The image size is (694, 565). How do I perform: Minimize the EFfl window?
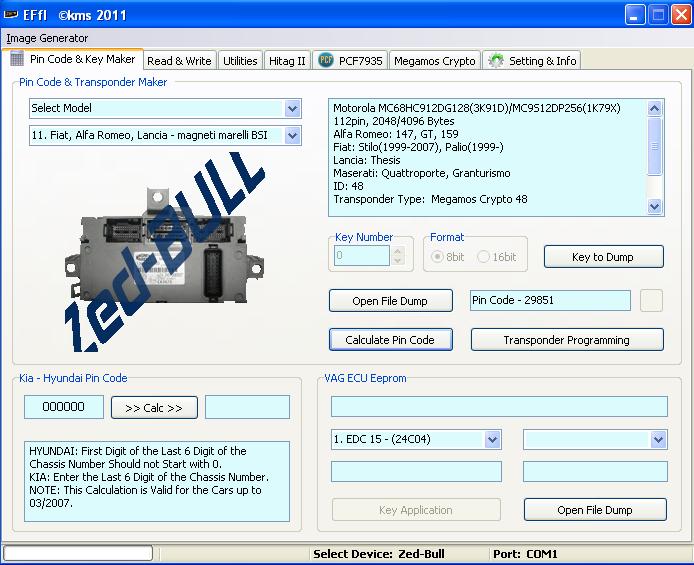pyautogui.click(x=635, y=15)
